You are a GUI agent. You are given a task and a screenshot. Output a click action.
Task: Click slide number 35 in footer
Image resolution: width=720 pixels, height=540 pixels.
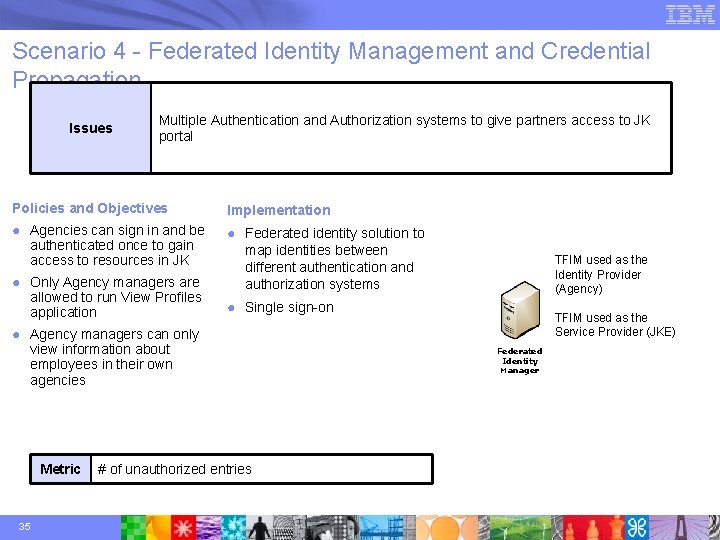coord(24,526)
